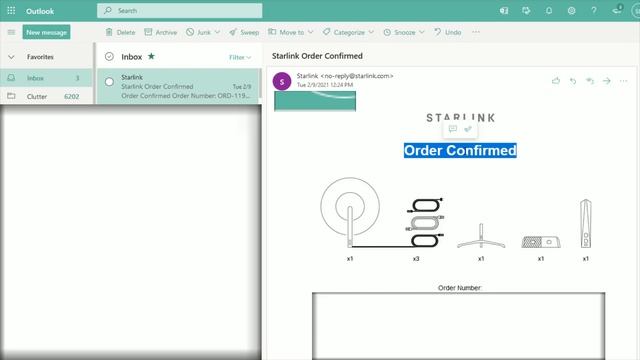Click Undo in toolbar

[448, 32]
